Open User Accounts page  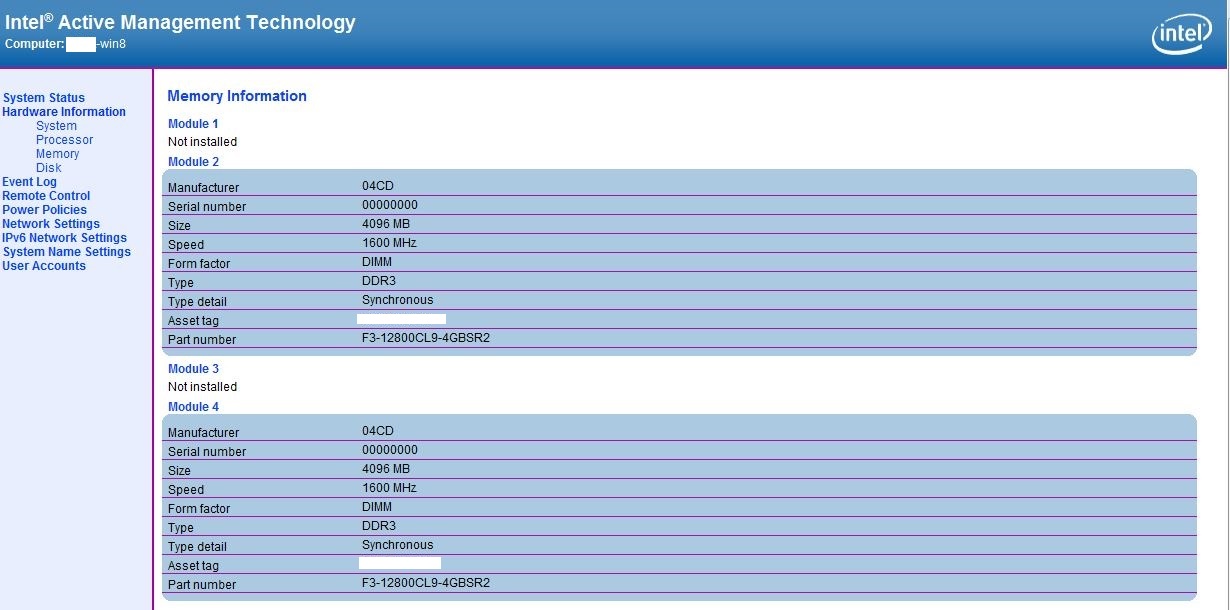tap(44, 266)
